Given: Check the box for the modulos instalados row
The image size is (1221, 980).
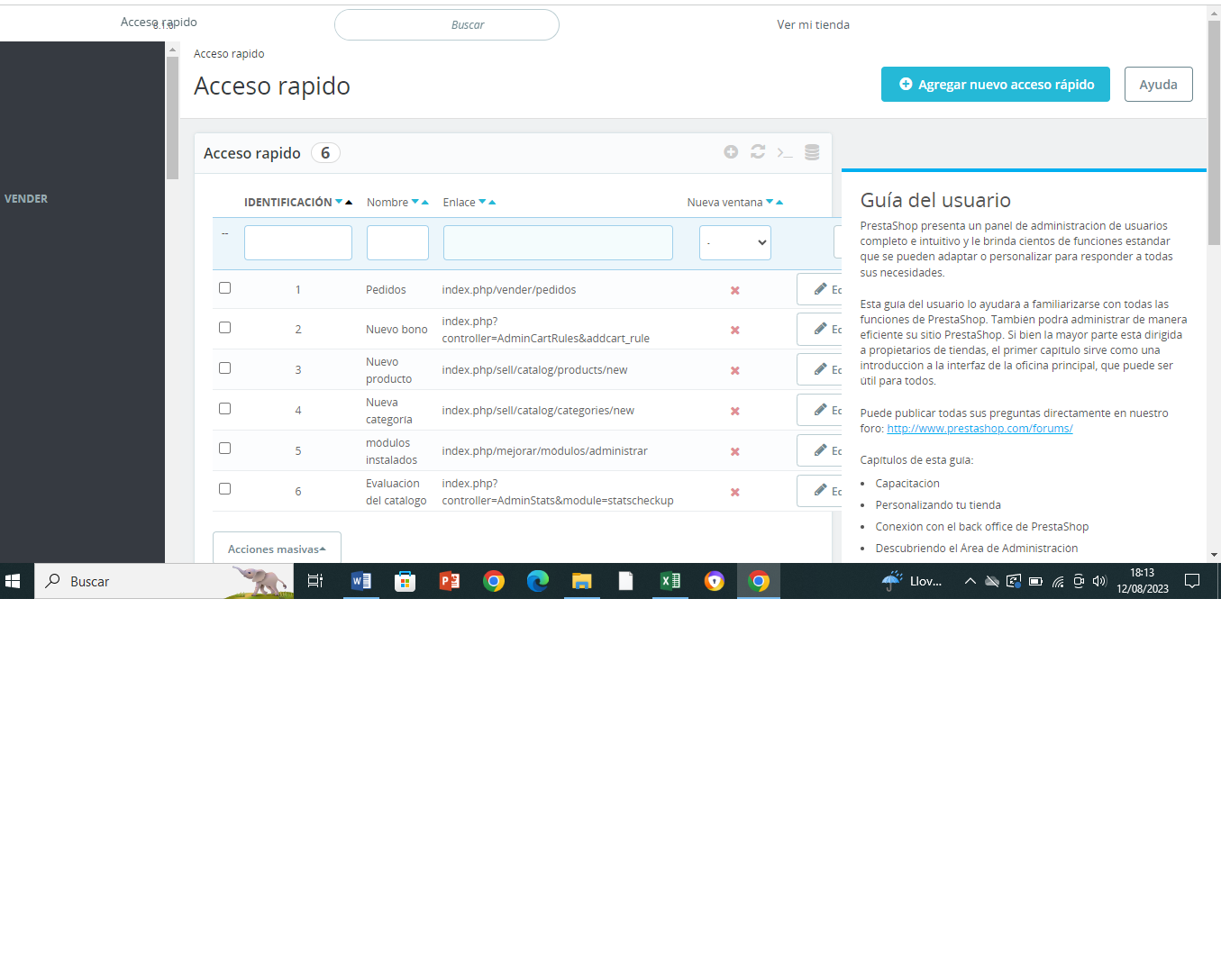Looking at the screenshot, I should 225,449.
